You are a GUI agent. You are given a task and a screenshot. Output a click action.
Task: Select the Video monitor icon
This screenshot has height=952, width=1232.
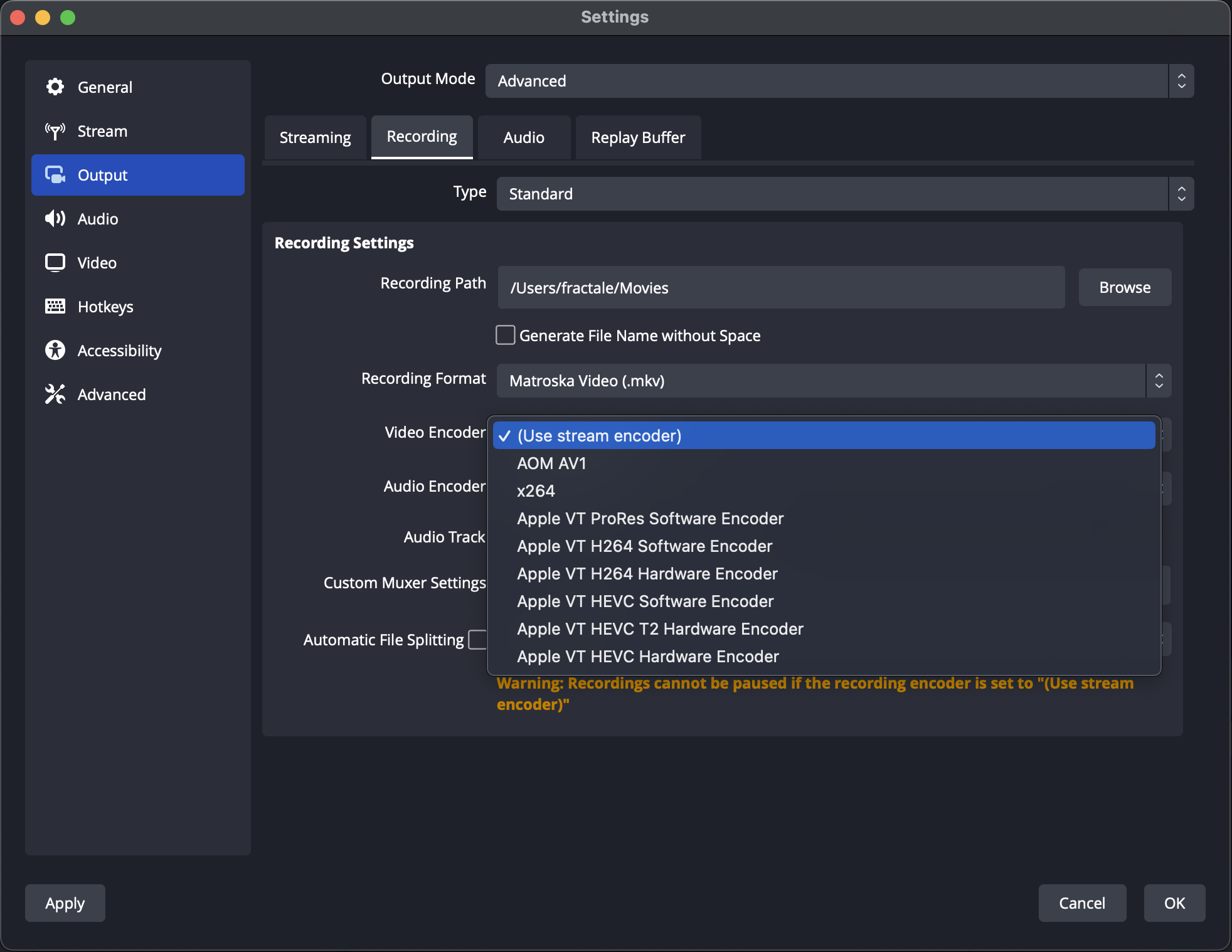click(x=55, y=263)
